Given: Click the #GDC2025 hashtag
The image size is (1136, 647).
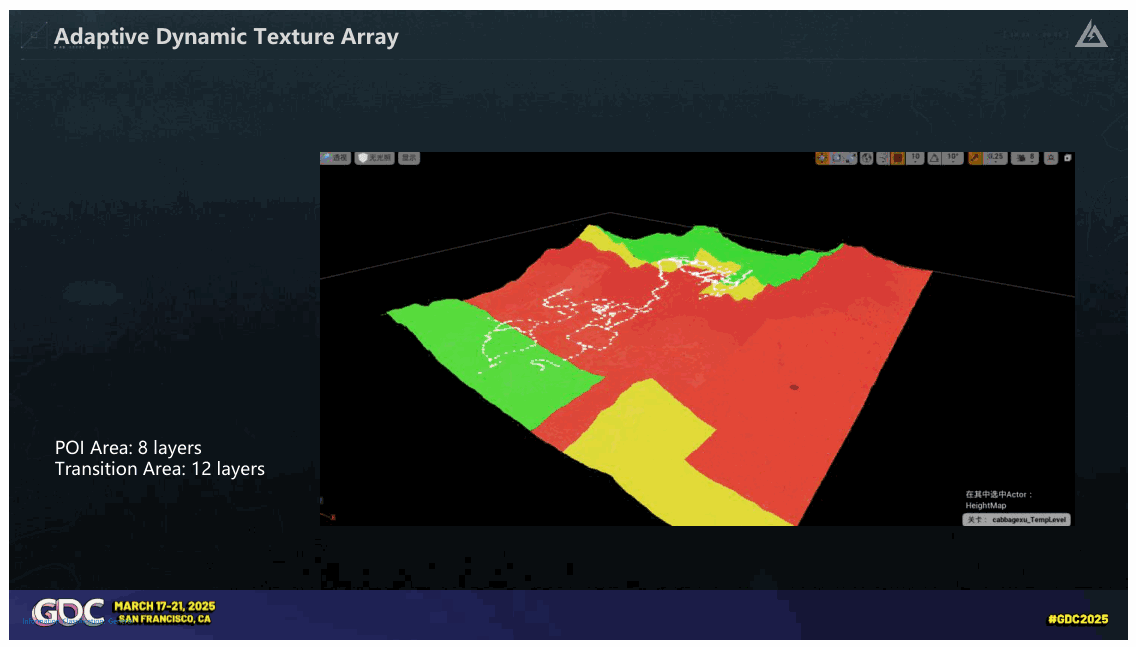Looking at the screenshot, I should point(1078,619).
